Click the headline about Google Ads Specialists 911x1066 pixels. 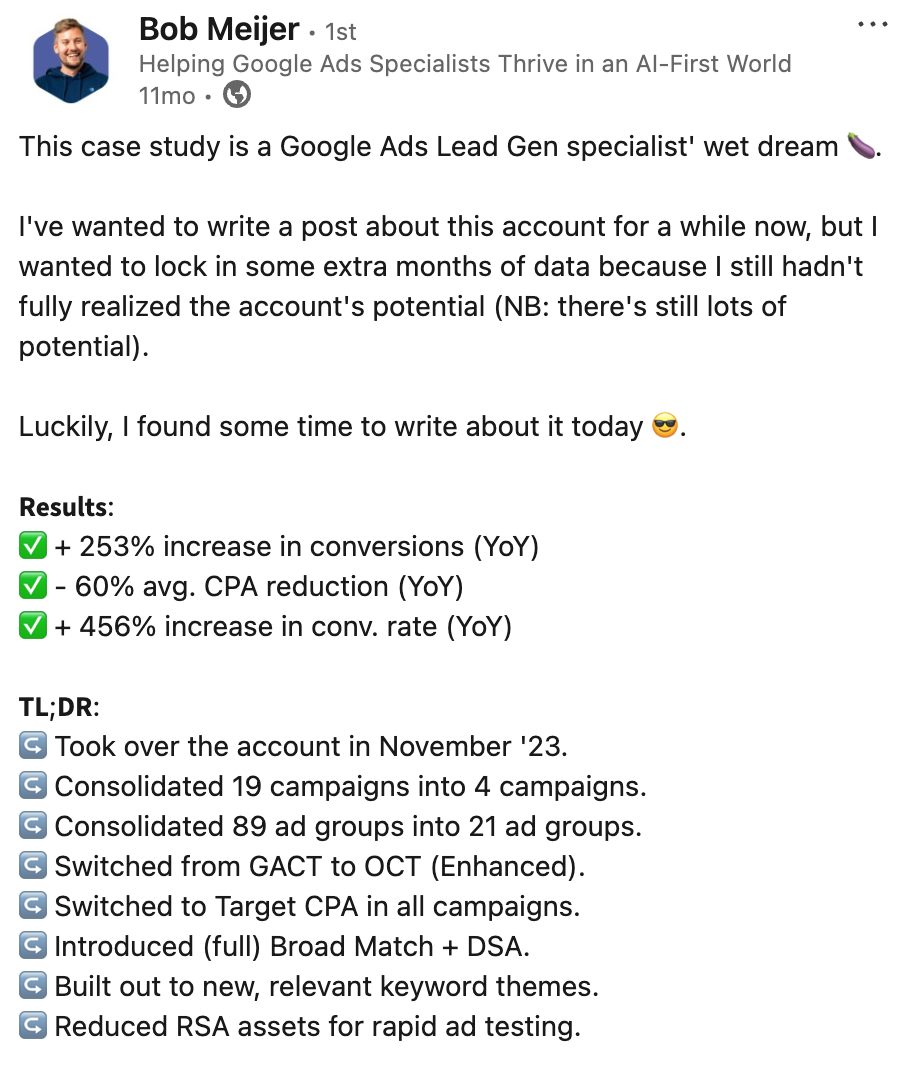point(465,64)
